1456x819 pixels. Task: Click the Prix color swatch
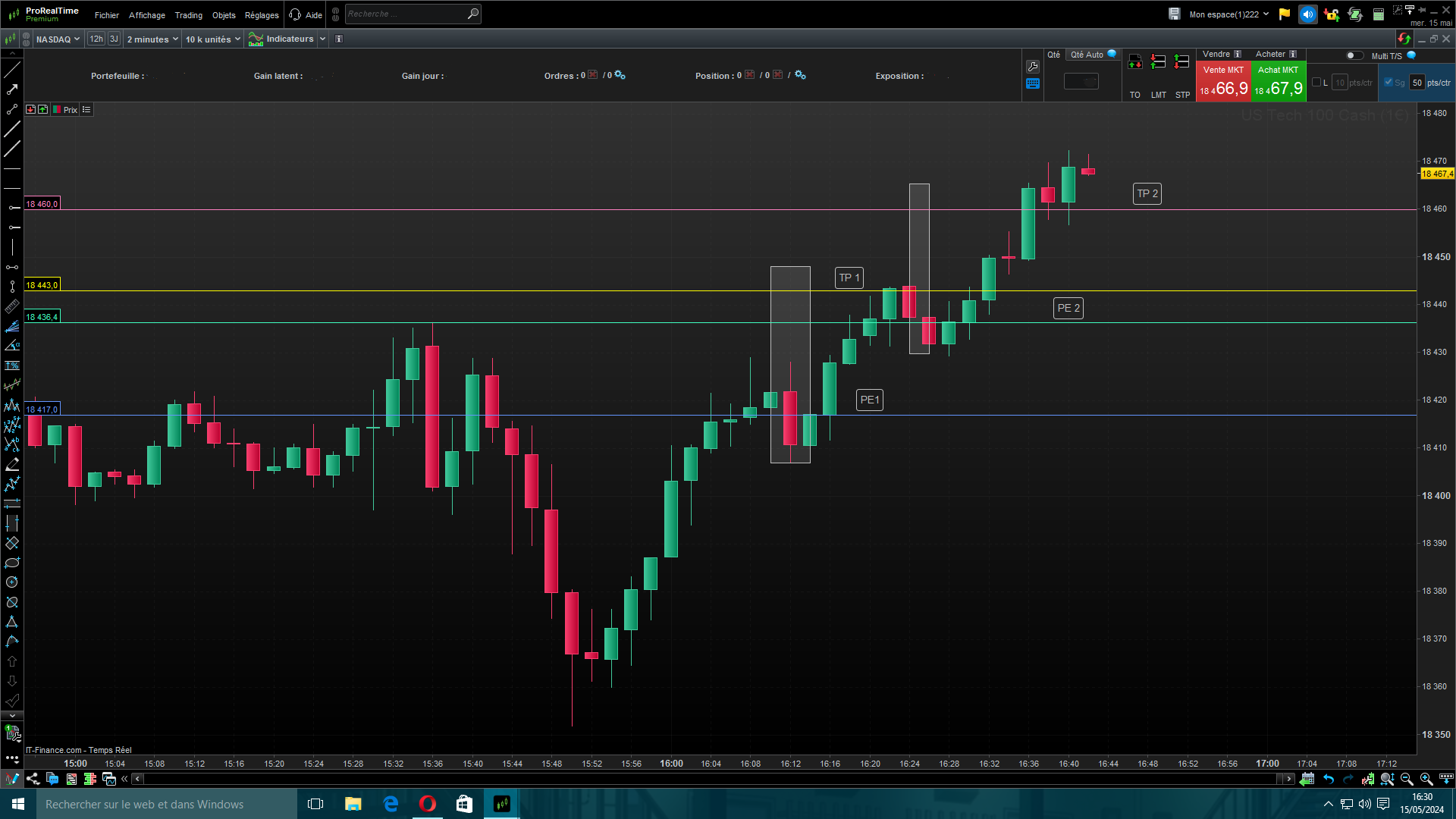click(57, 110)
